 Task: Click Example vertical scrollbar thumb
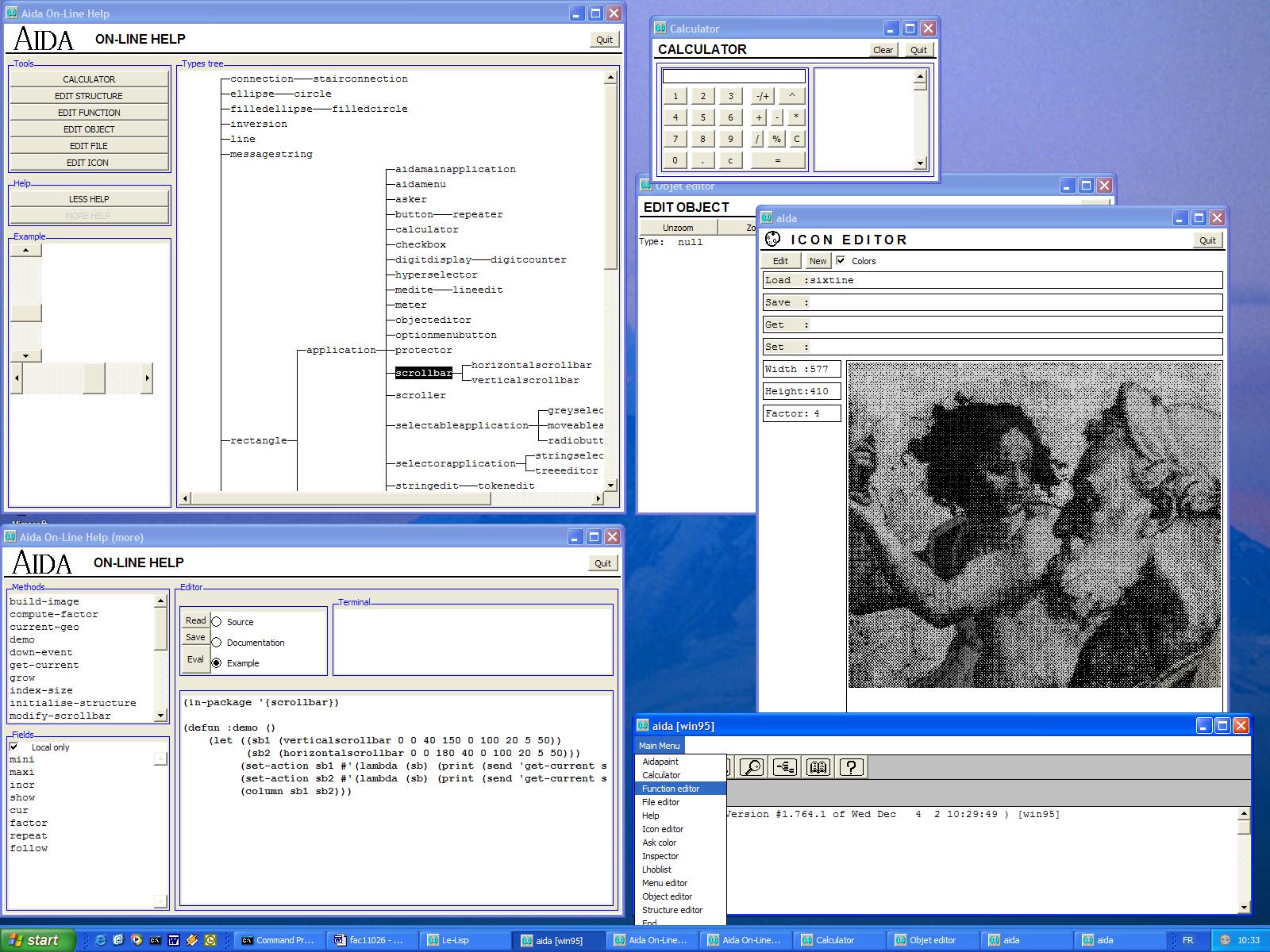click(25, 312)
